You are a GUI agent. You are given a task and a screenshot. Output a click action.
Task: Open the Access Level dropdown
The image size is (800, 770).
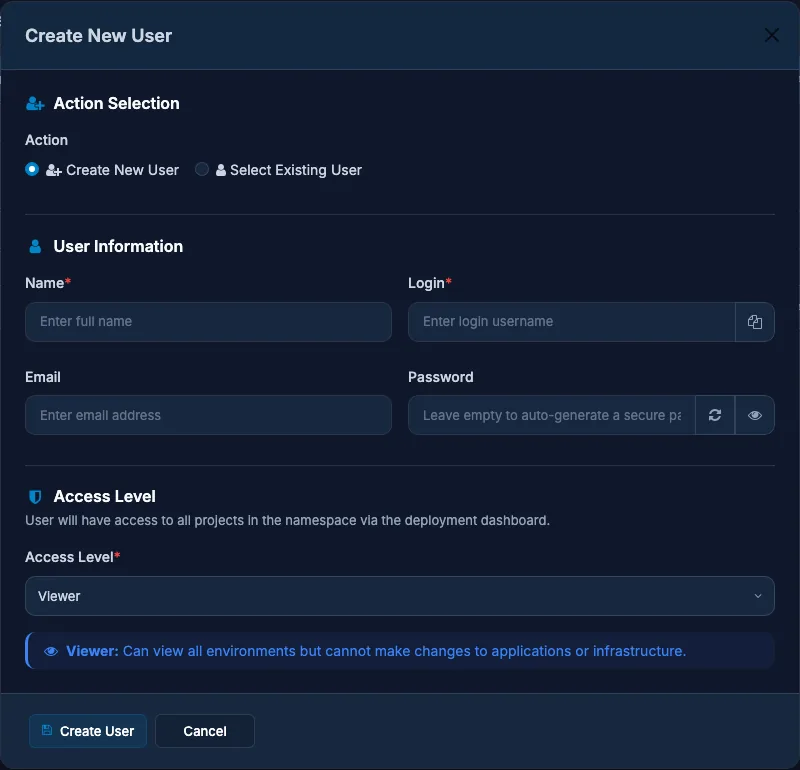400,596
